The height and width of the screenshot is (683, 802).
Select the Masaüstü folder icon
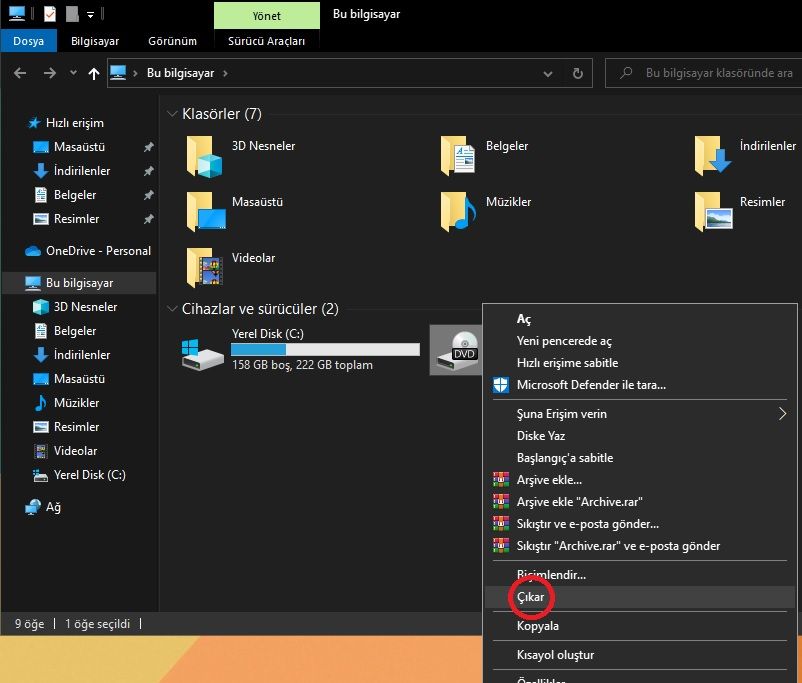click(x=205, y=211)
